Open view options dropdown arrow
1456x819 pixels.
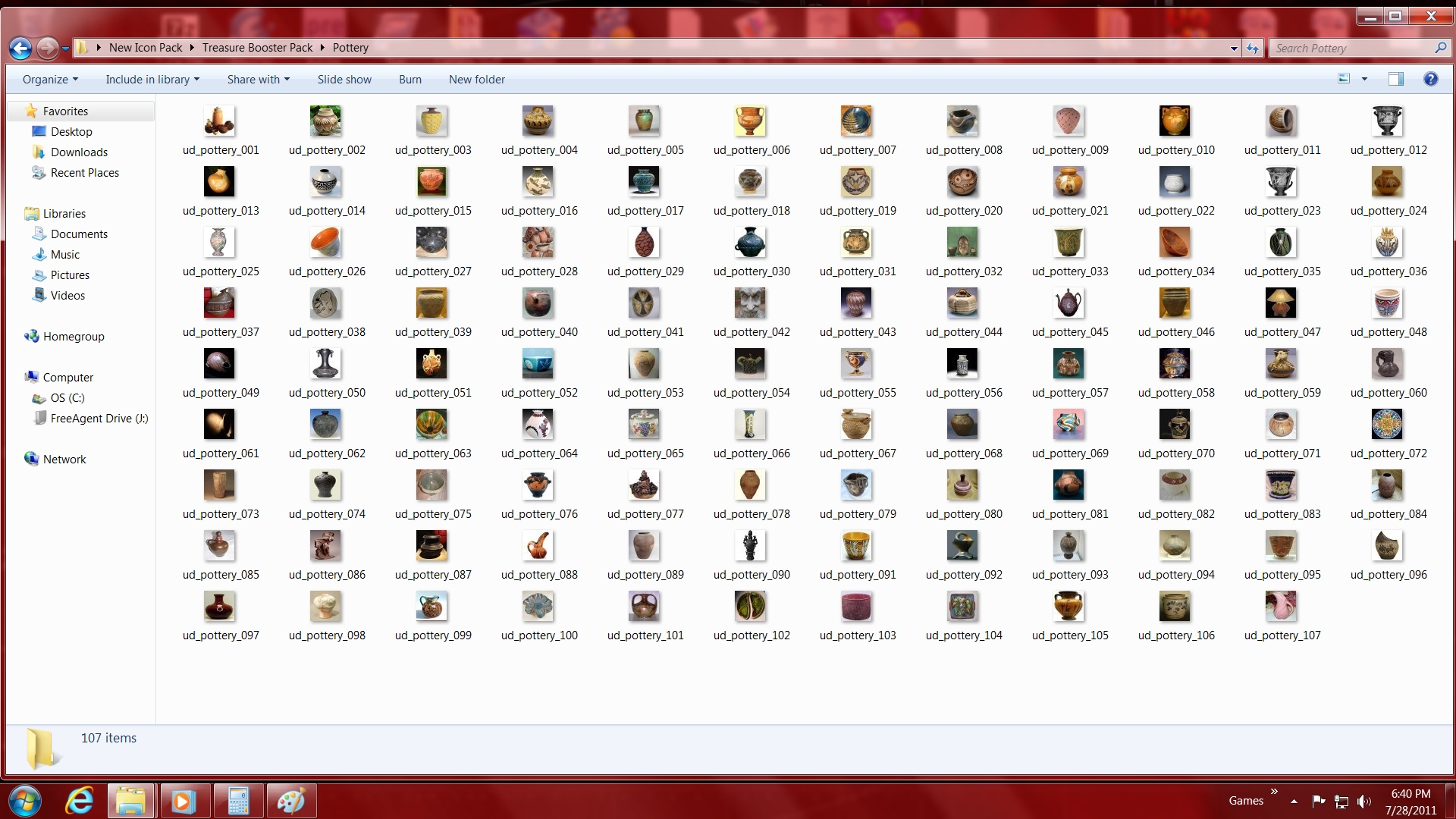1364,79
